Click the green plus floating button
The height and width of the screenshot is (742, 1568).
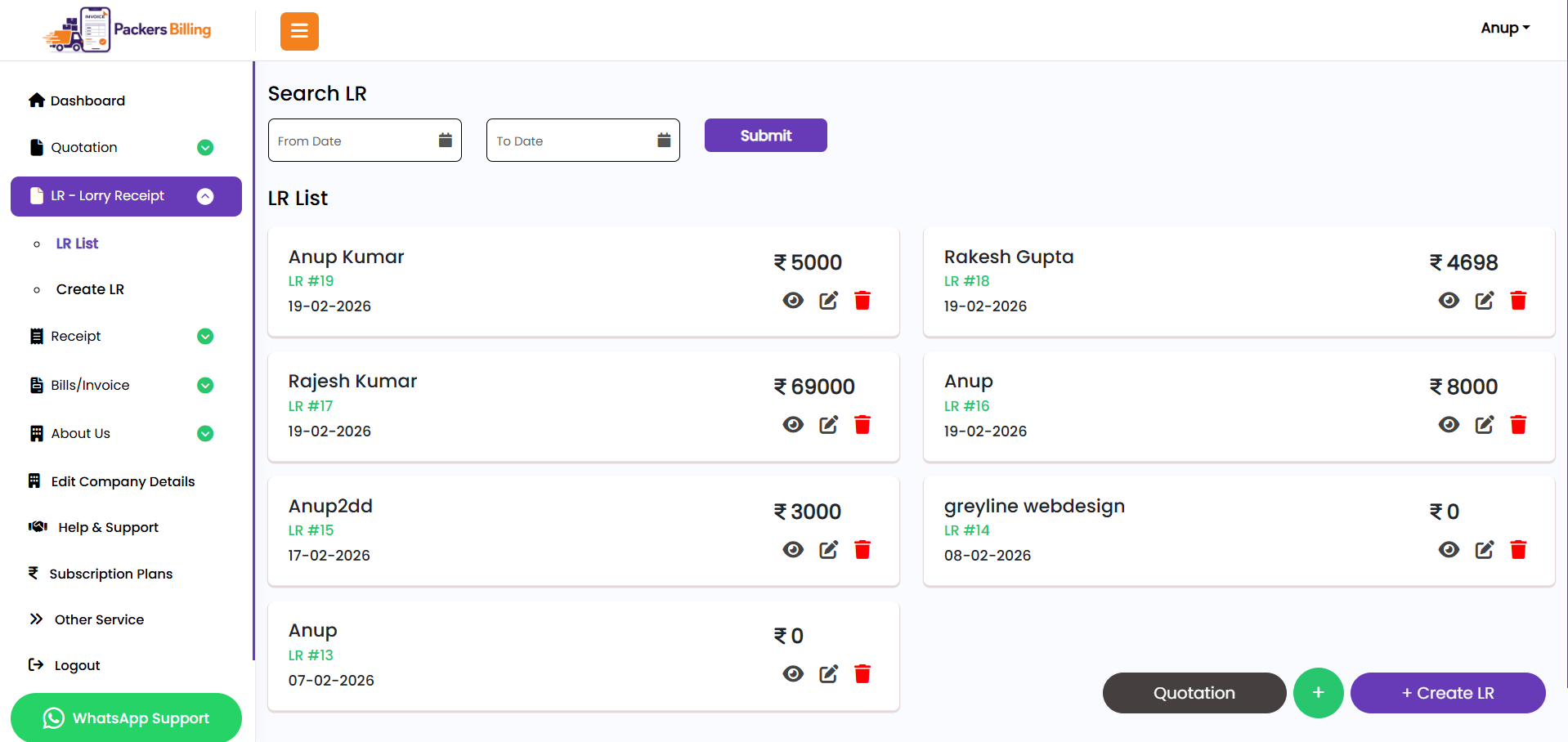1318,693
